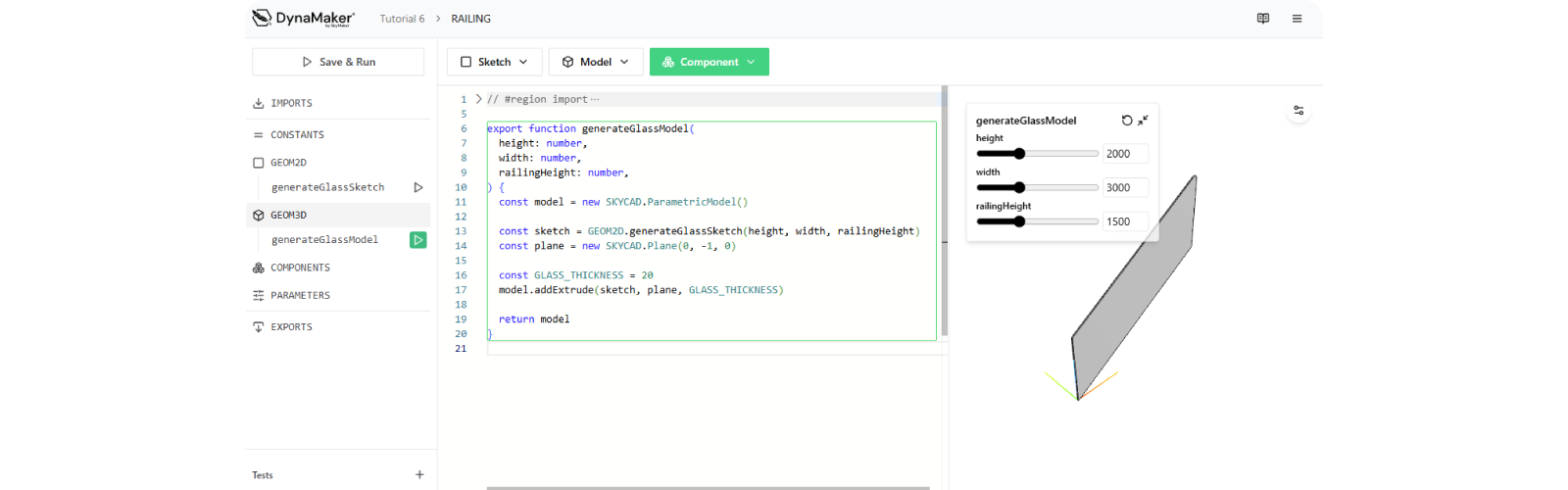Open the hamburger menu icon
The width and height of the screenshot is (1568, 490).
(1297, 19)
